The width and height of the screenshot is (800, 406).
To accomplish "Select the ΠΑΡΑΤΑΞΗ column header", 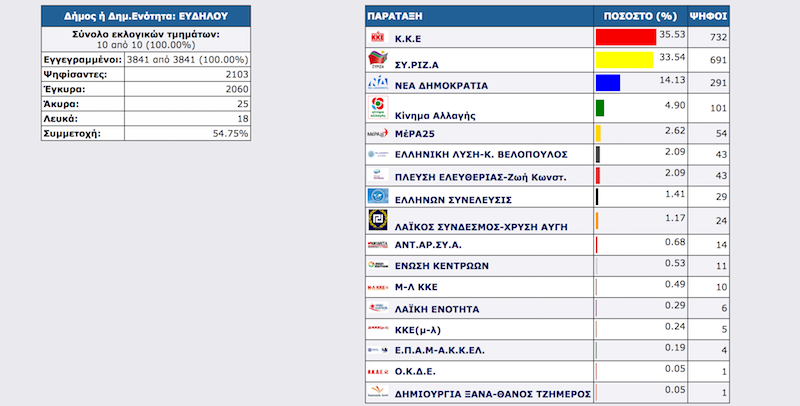I will click(x=392, y=17).
